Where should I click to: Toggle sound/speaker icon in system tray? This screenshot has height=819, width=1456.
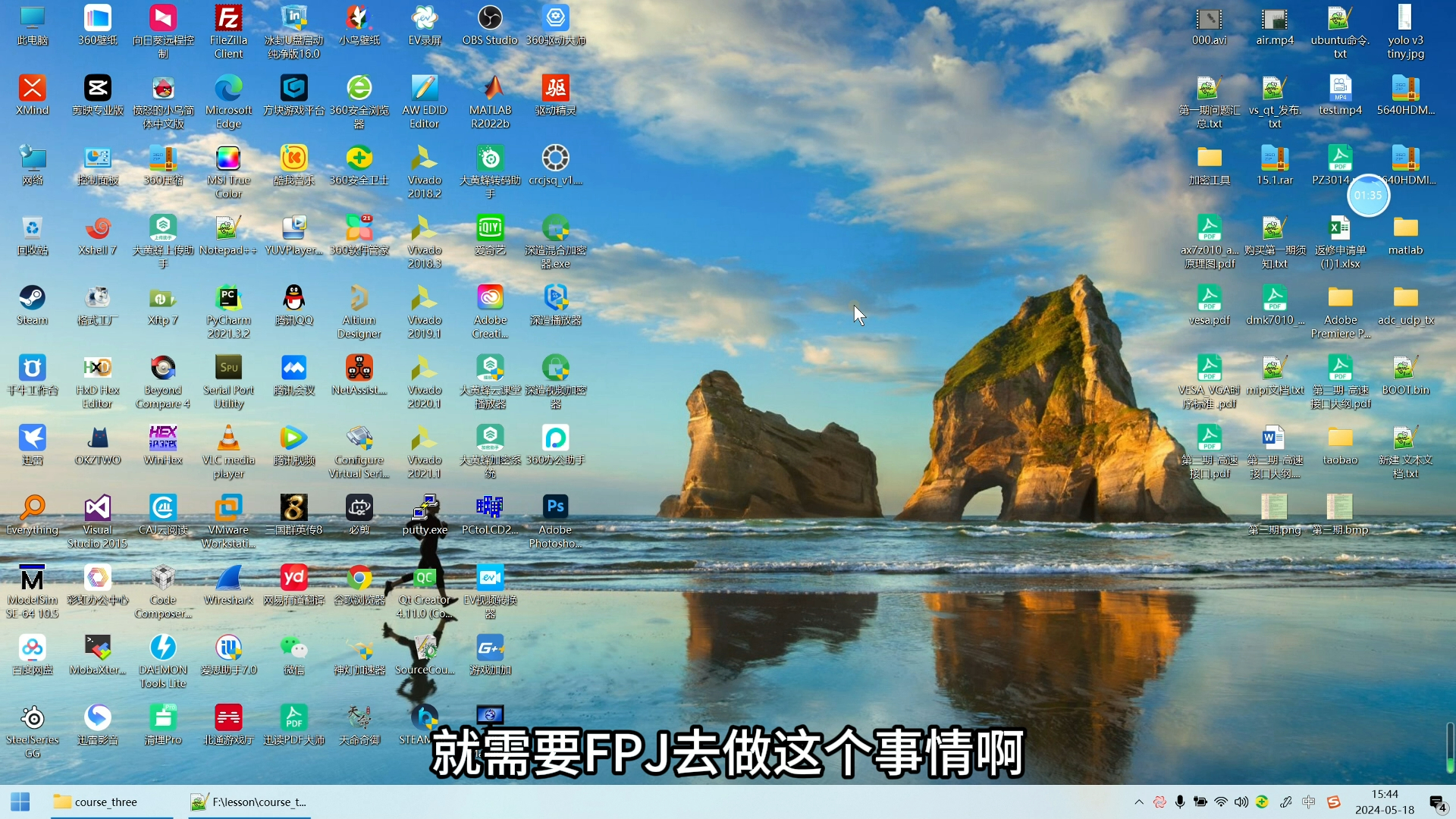tap(1242, 801)
